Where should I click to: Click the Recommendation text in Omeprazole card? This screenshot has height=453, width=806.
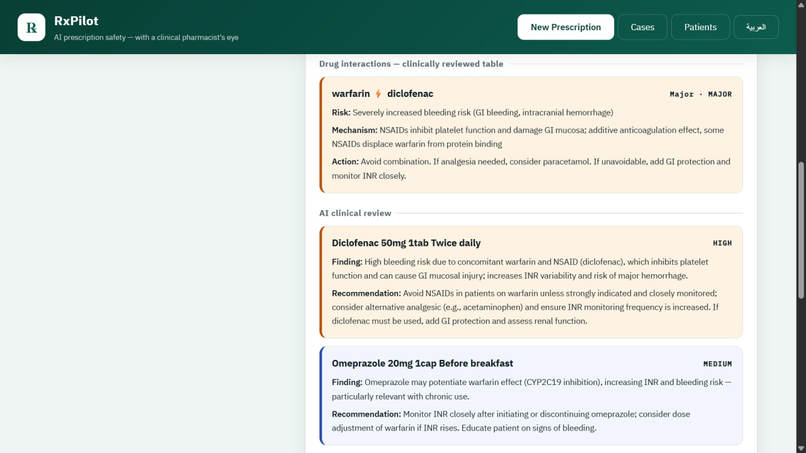tap(511, 421)
